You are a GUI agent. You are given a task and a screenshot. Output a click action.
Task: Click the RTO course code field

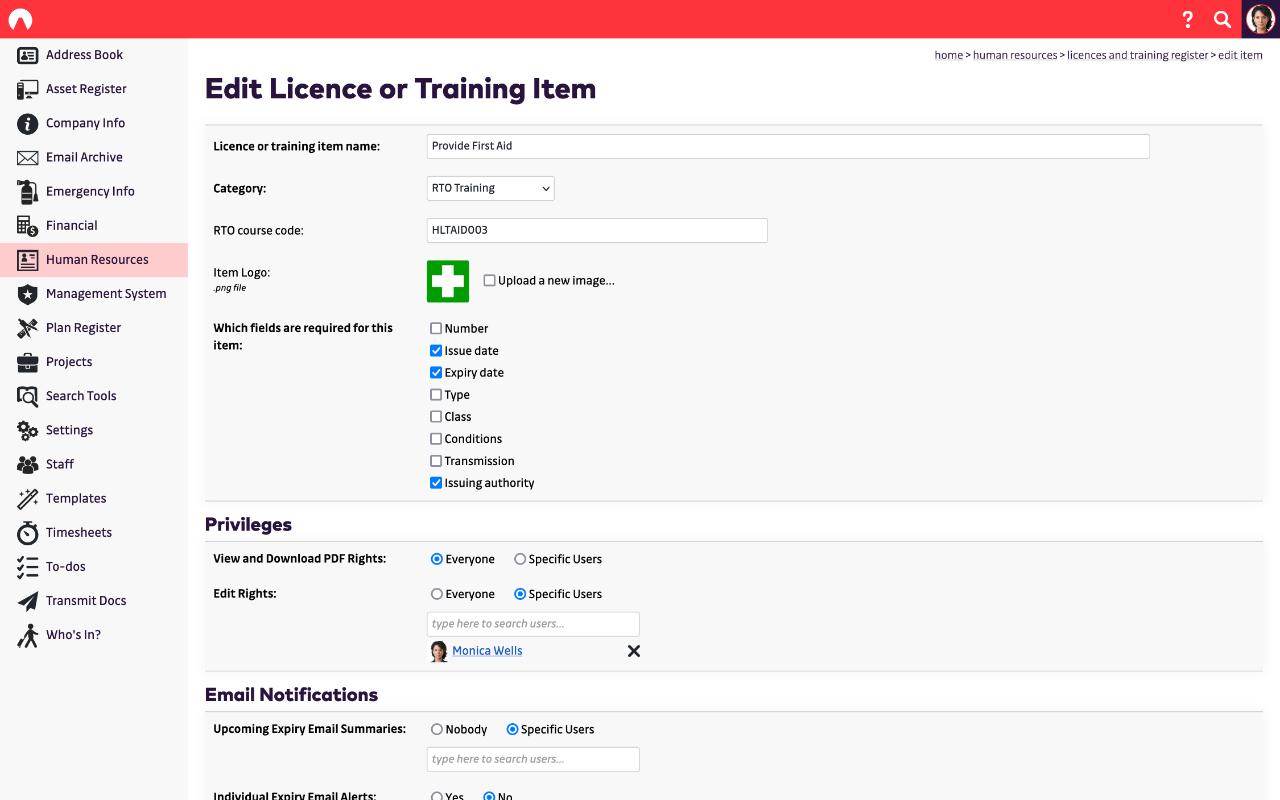pos(597,230)
